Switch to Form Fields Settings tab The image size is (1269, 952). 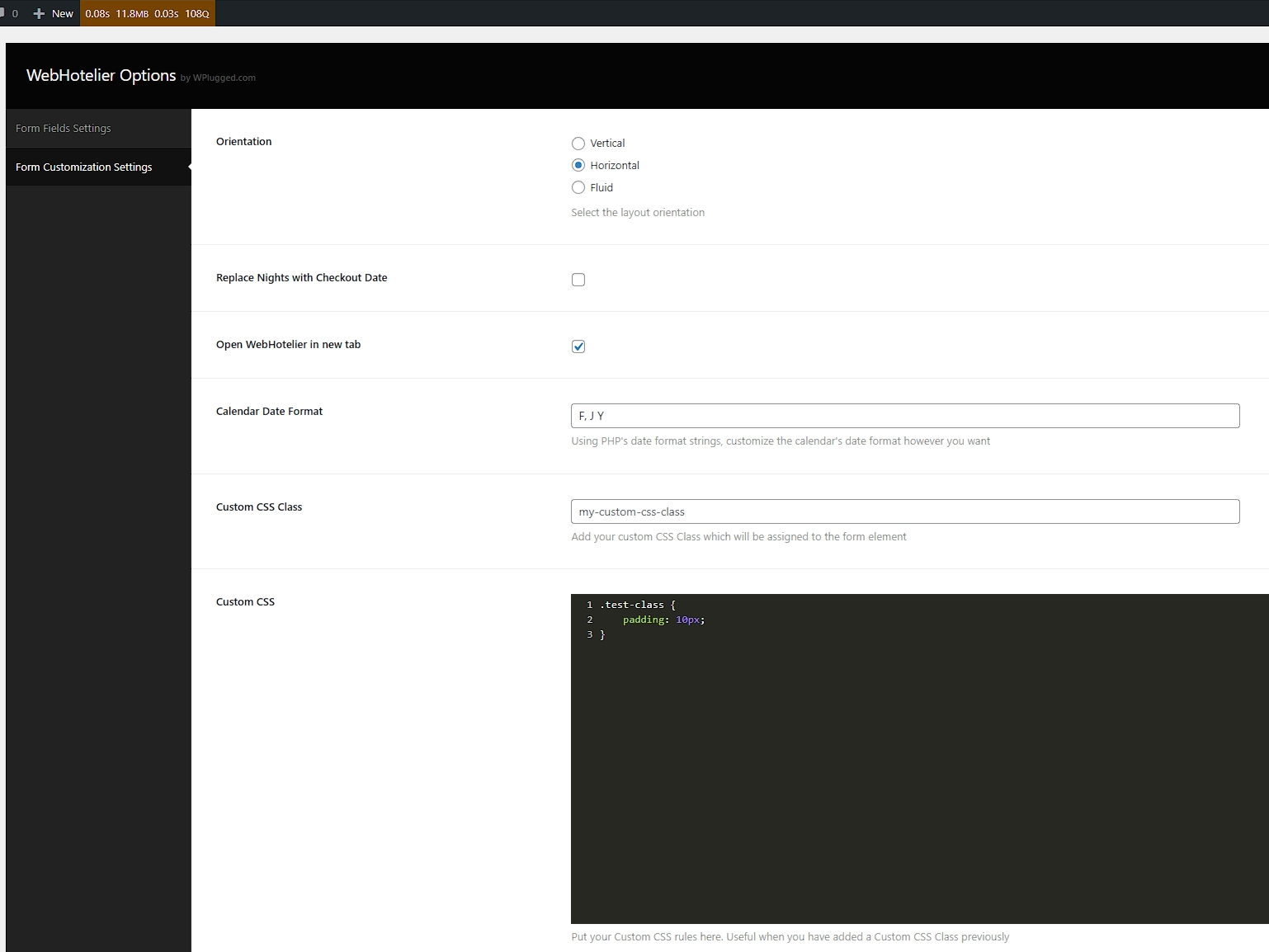63,128
